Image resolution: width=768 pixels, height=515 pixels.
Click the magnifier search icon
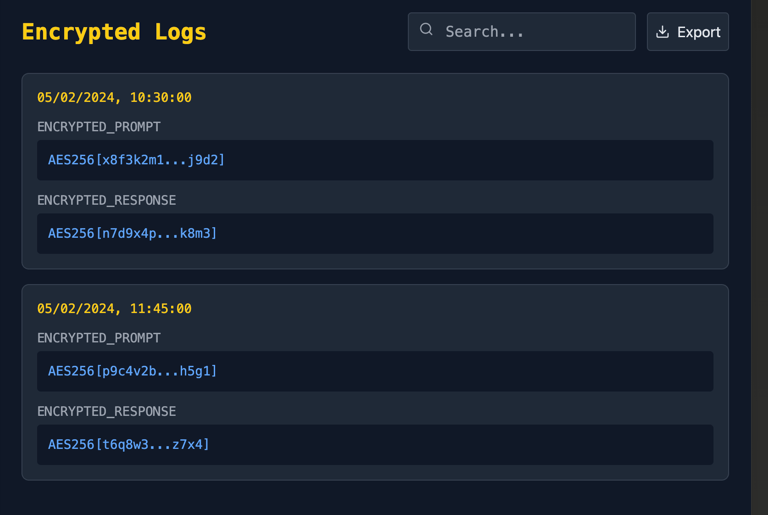(426, 30)
